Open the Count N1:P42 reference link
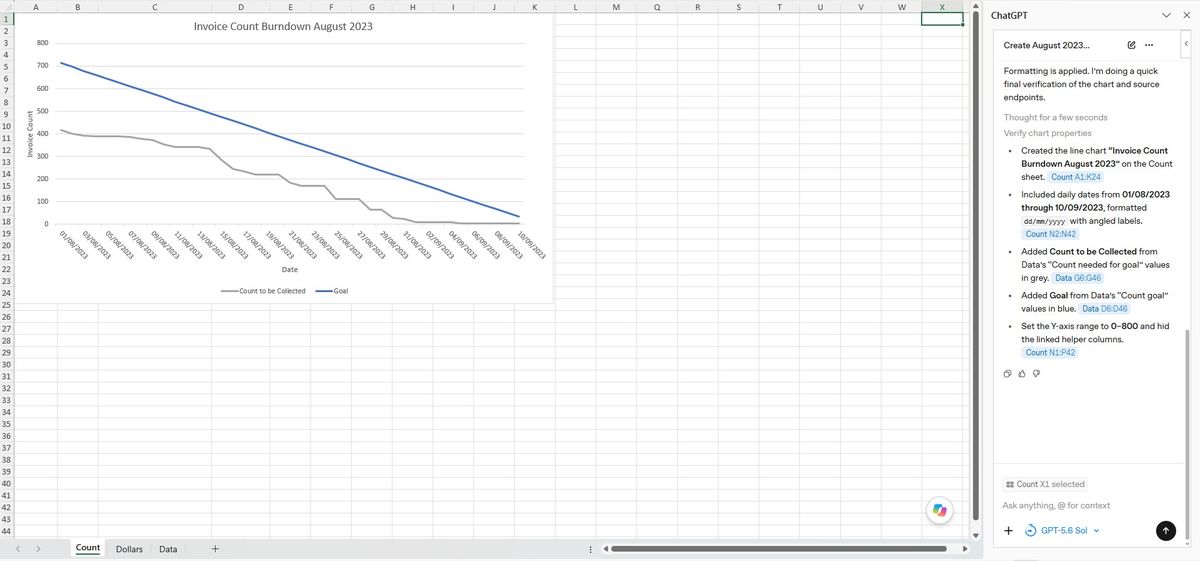Viewport: 1200px width, 561px height. [1051, 353]
